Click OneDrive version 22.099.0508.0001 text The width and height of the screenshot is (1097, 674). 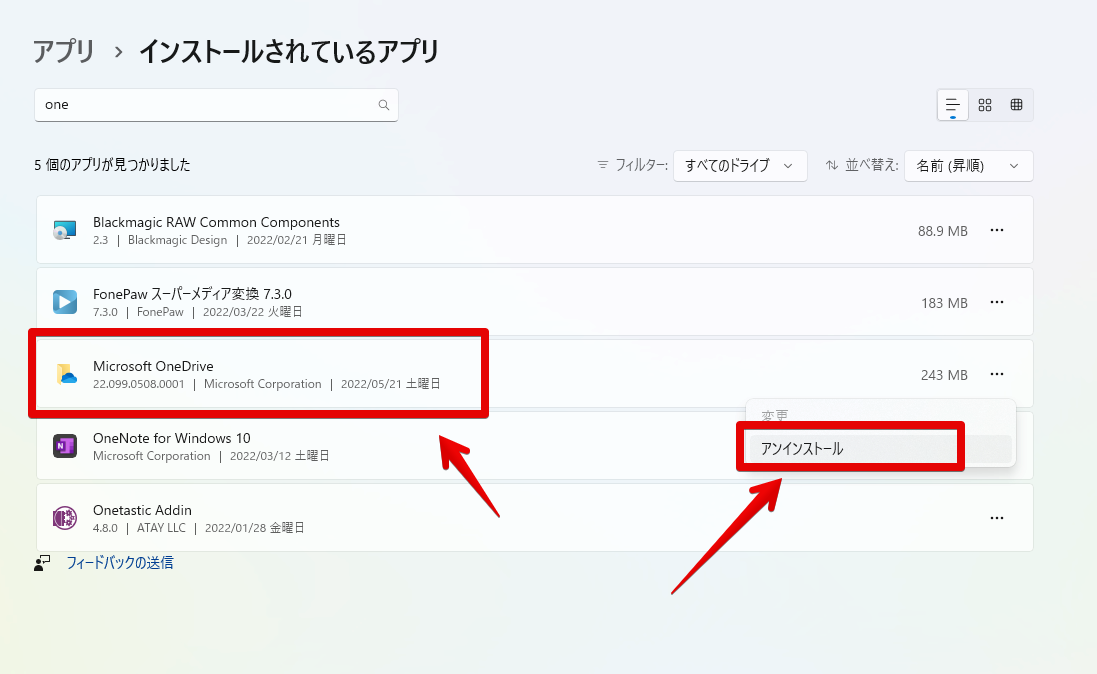[139, 384]
